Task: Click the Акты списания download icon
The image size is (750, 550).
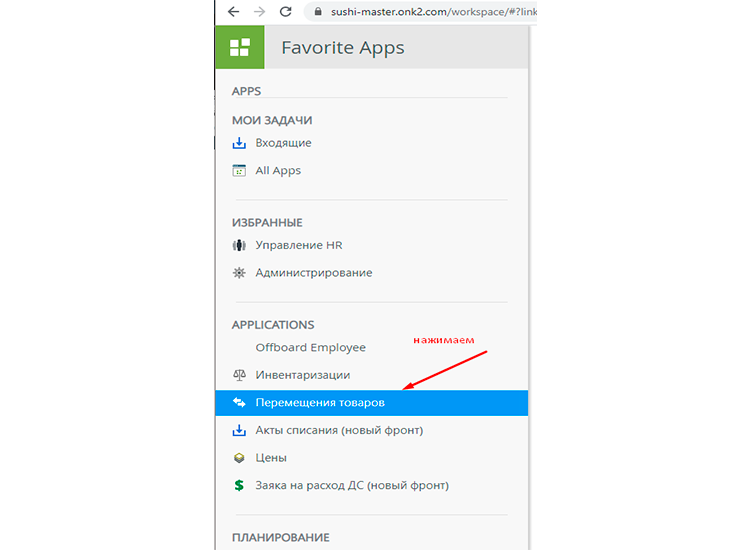Action: tap(239, 430)
